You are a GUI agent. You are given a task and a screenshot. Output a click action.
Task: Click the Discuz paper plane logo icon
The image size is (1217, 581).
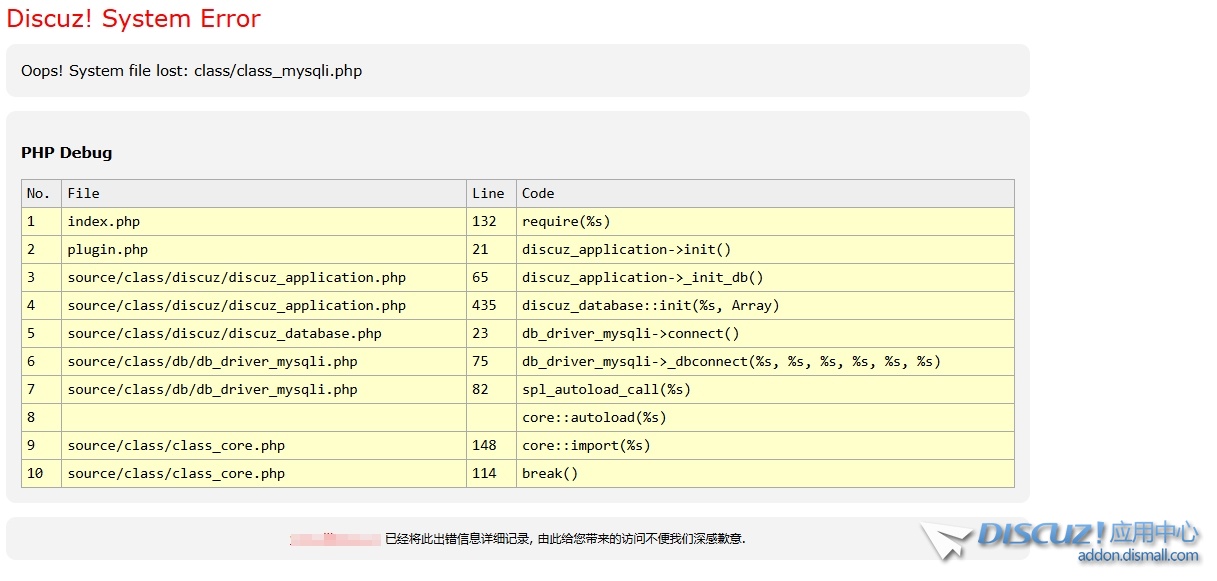point(946,541)
